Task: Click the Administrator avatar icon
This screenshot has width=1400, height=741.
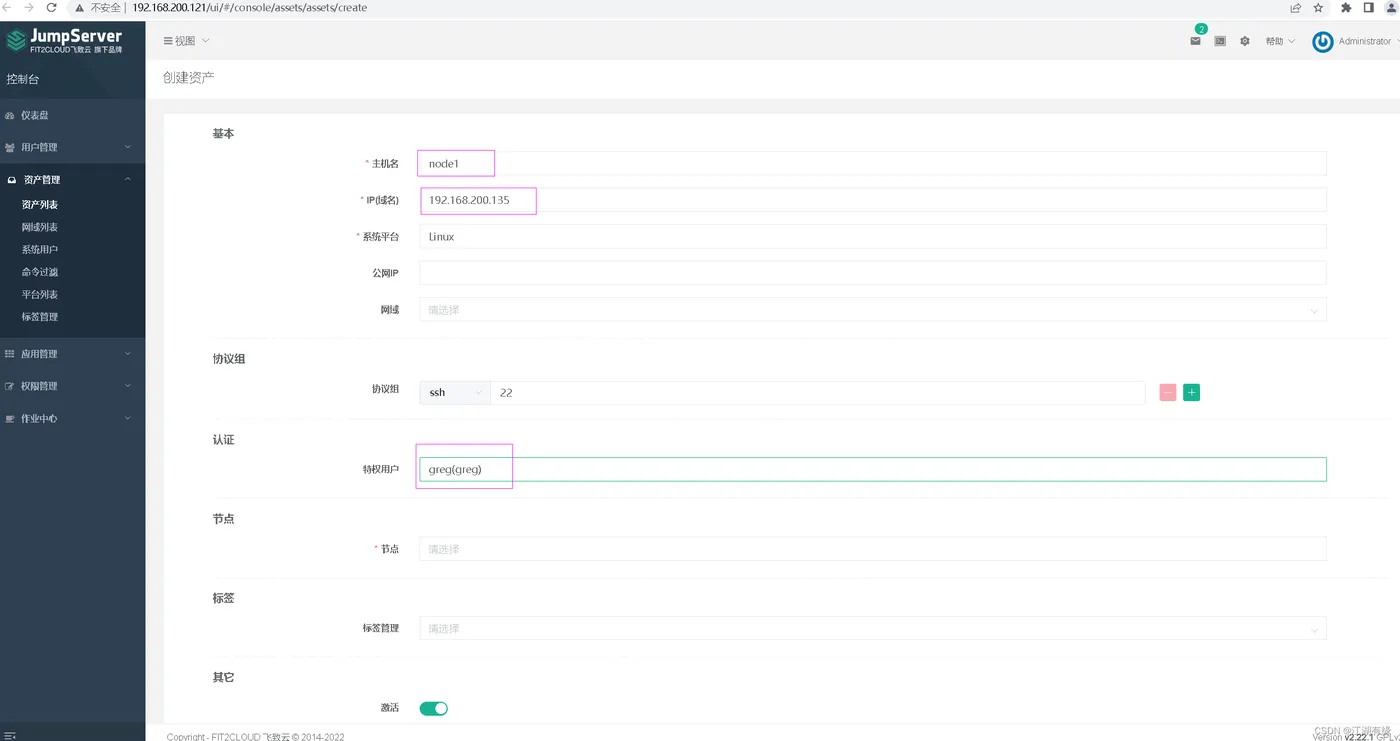Action: (1322, 41)
